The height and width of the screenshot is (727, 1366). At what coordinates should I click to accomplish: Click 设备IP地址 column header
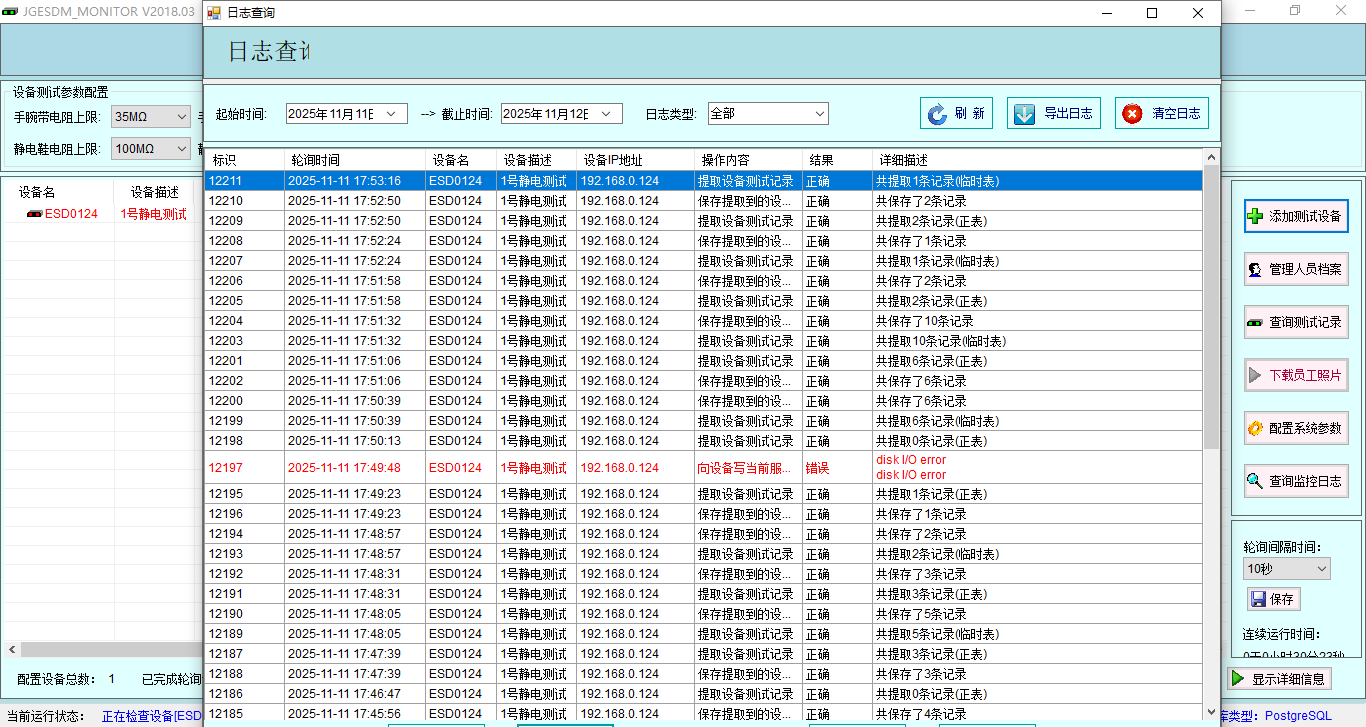635,160
